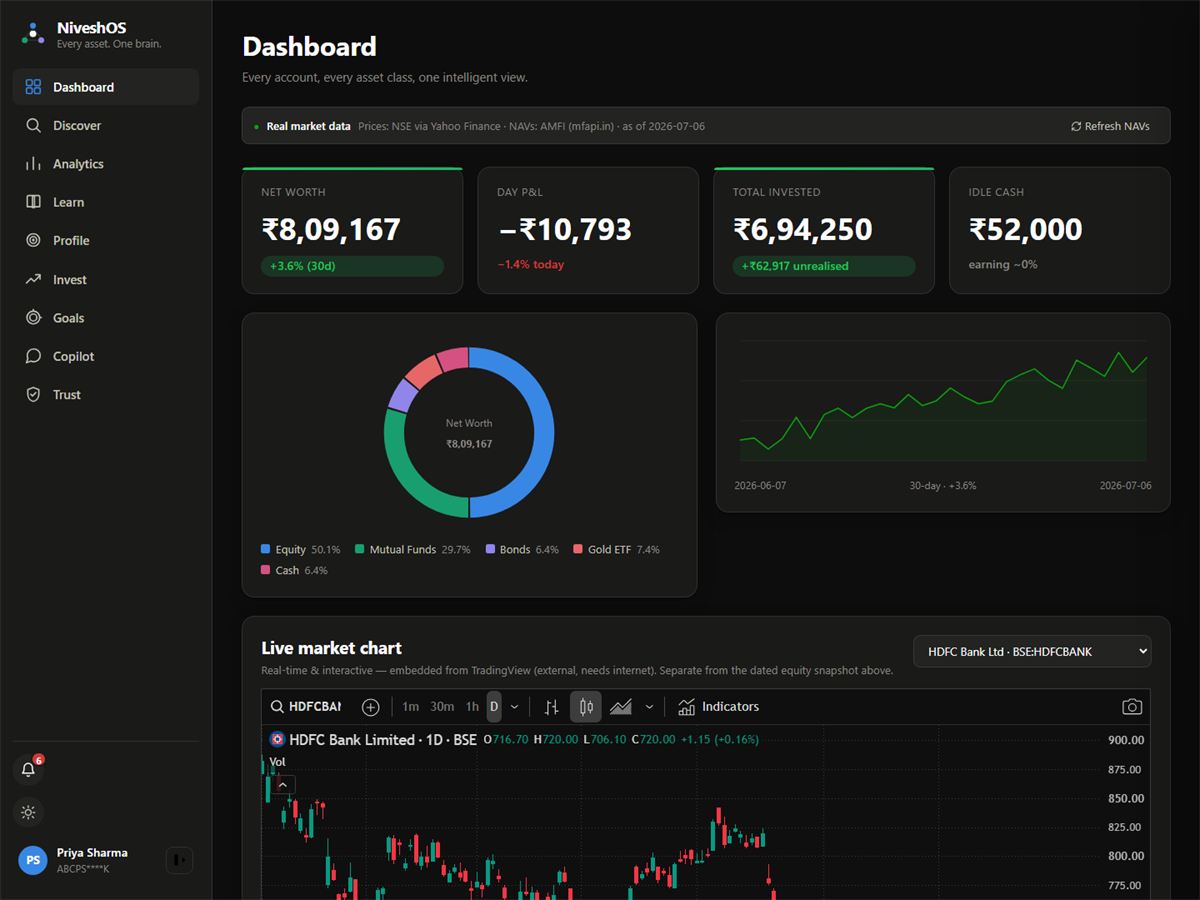Screen dimensions: 1200x900
Task: Open notifications bell with 6 badge
Action: point(28,770)
